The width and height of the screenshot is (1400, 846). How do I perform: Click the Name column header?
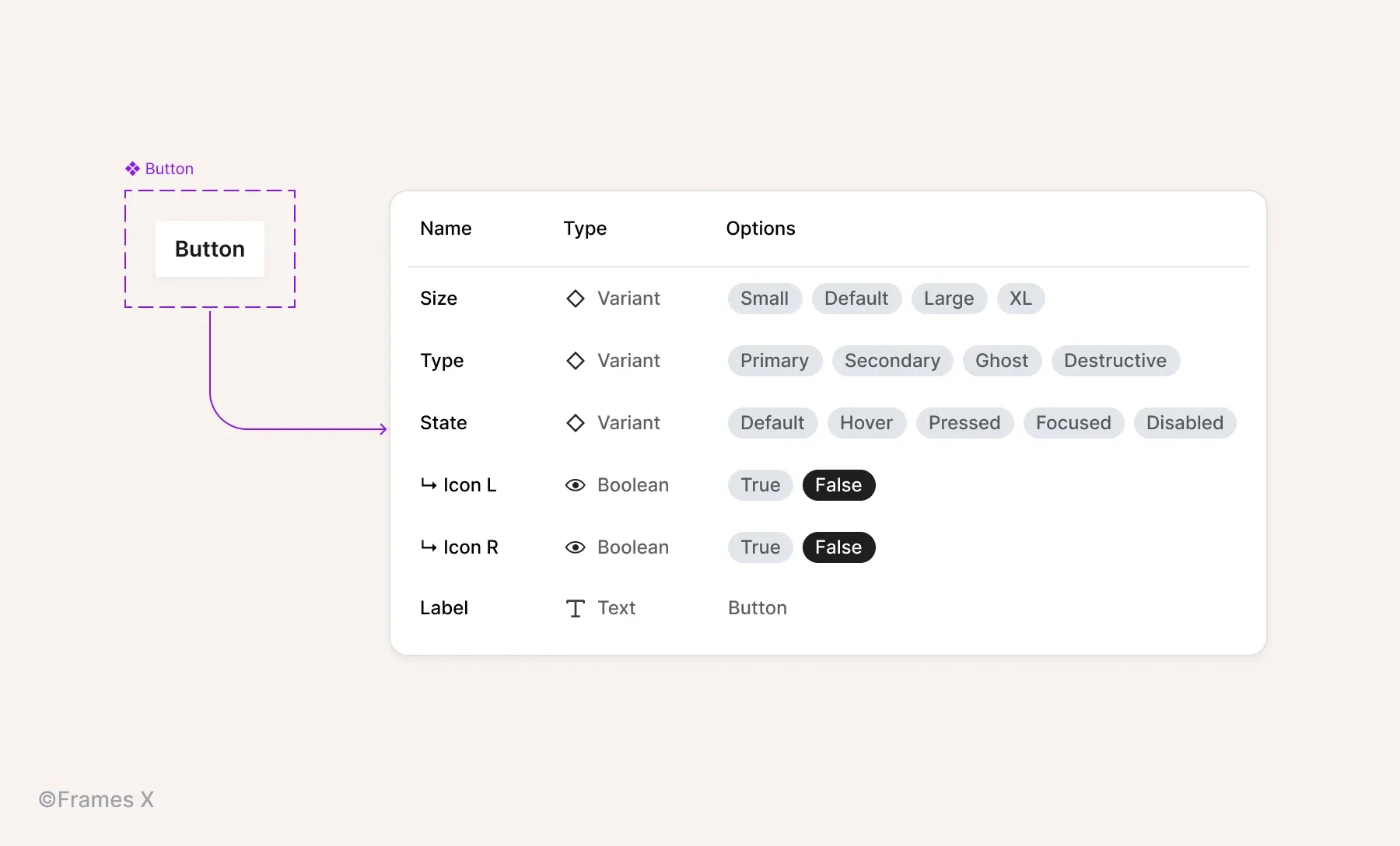[x=446, y=229]
